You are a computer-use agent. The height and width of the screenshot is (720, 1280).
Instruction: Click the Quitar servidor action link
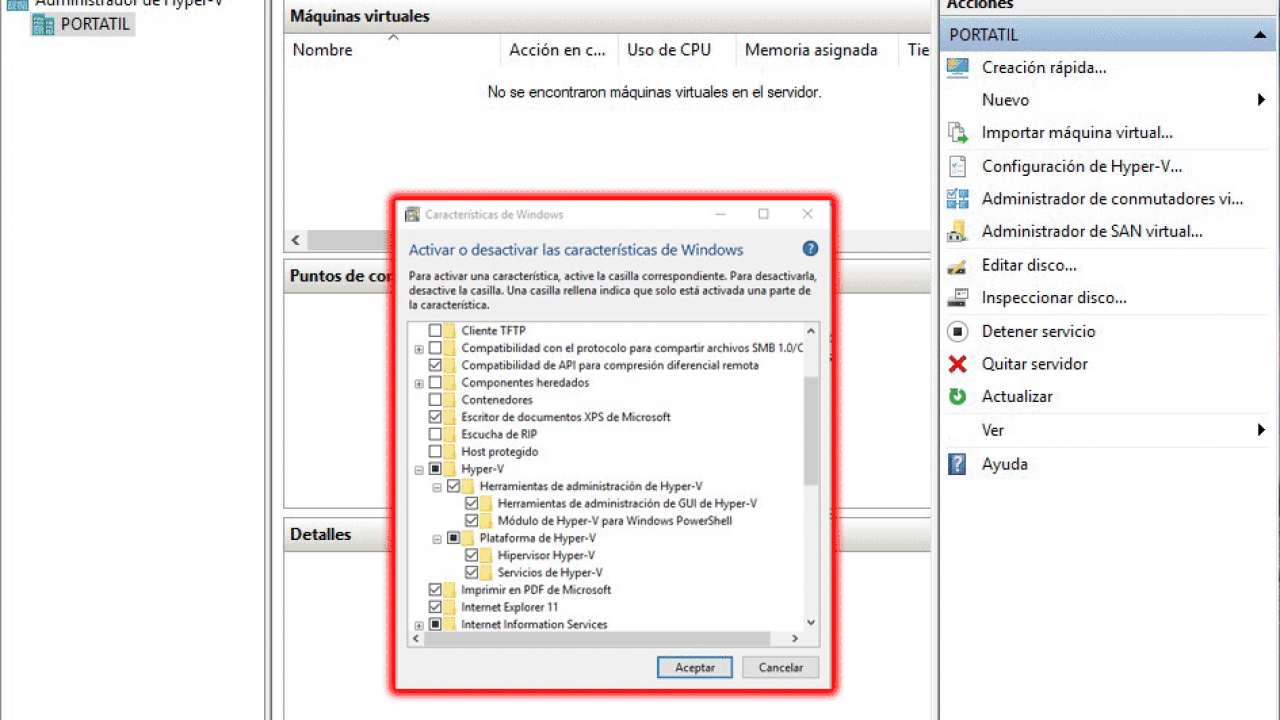coord(1035,364)
